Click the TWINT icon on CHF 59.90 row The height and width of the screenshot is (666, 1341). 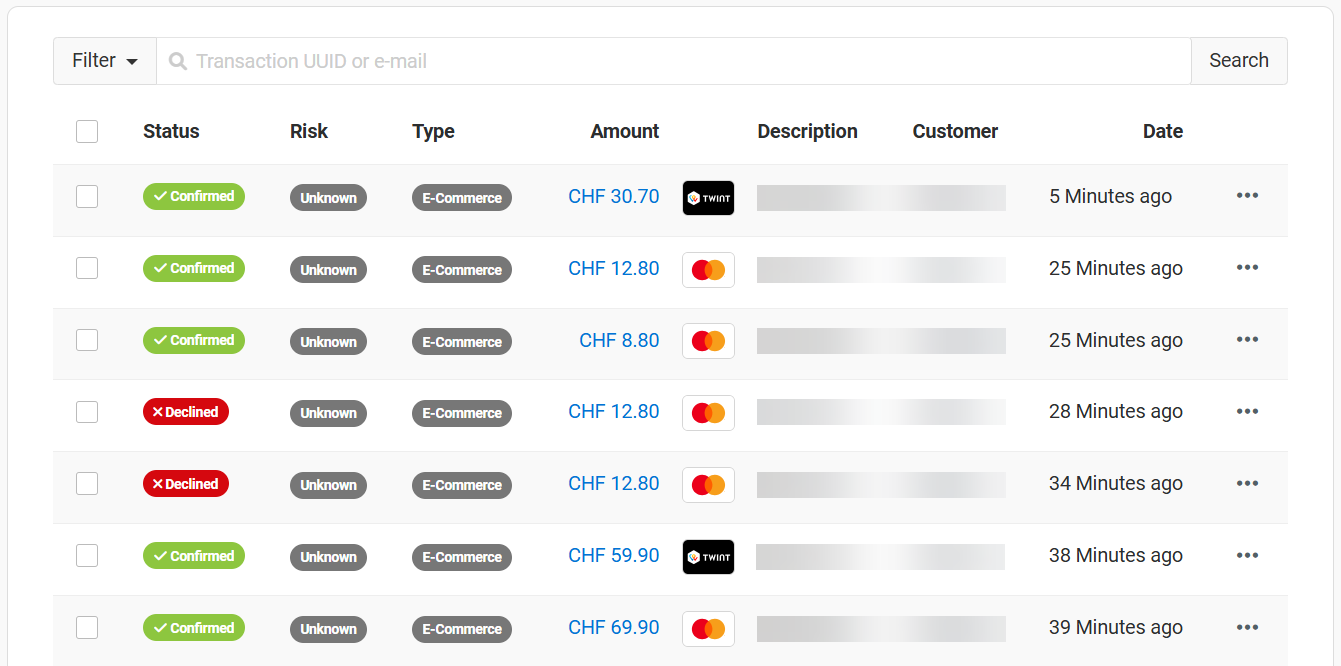(708, 557)
